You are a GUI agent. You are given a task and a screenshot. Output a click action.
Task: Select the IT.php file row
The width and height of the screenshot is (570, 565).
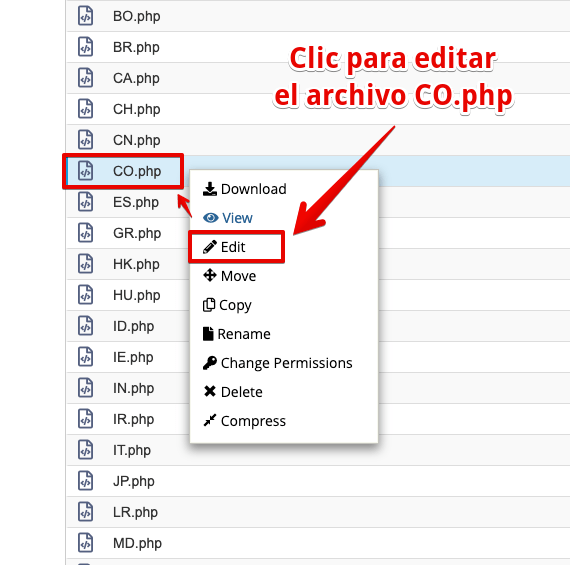tap(318, 450)
